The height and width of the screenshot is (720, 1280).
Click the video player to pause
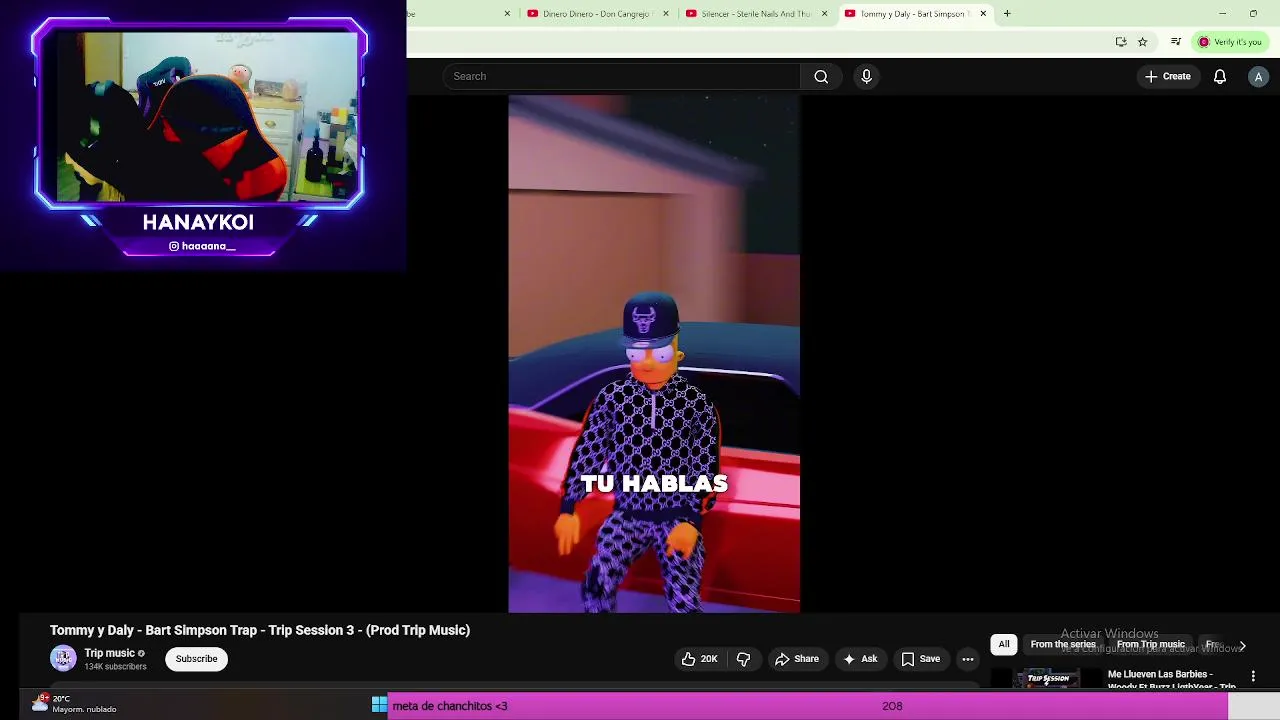pyautogui.click(x=654, y=354)
